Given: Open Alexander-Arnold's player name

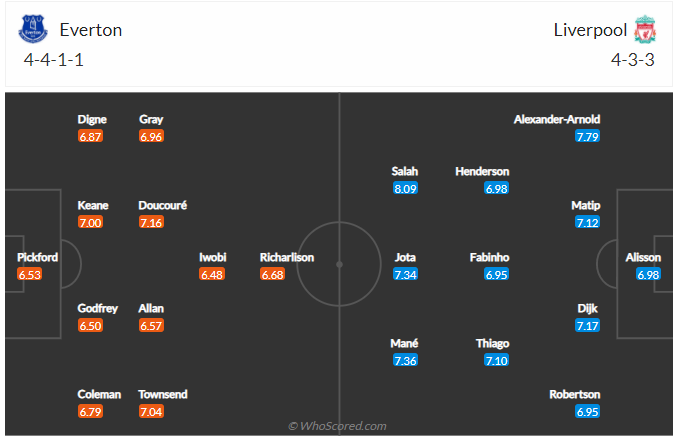Looking at the screenshot, I should [557, 119].
